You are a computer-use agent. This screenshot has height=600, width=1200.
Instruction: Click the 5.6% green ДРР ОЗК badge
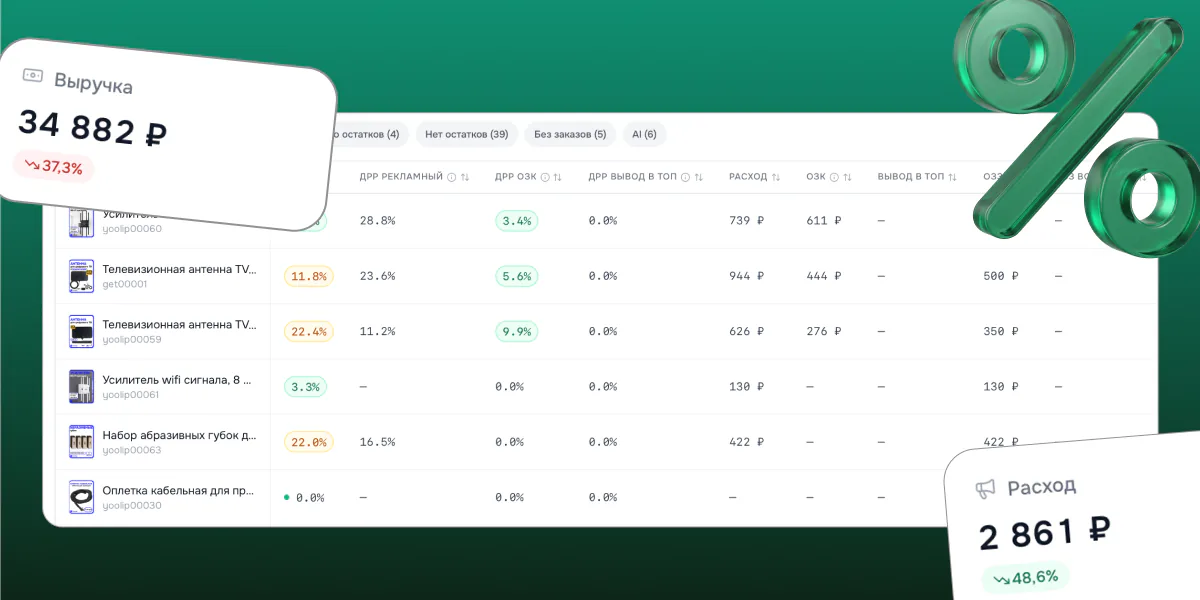516,276
